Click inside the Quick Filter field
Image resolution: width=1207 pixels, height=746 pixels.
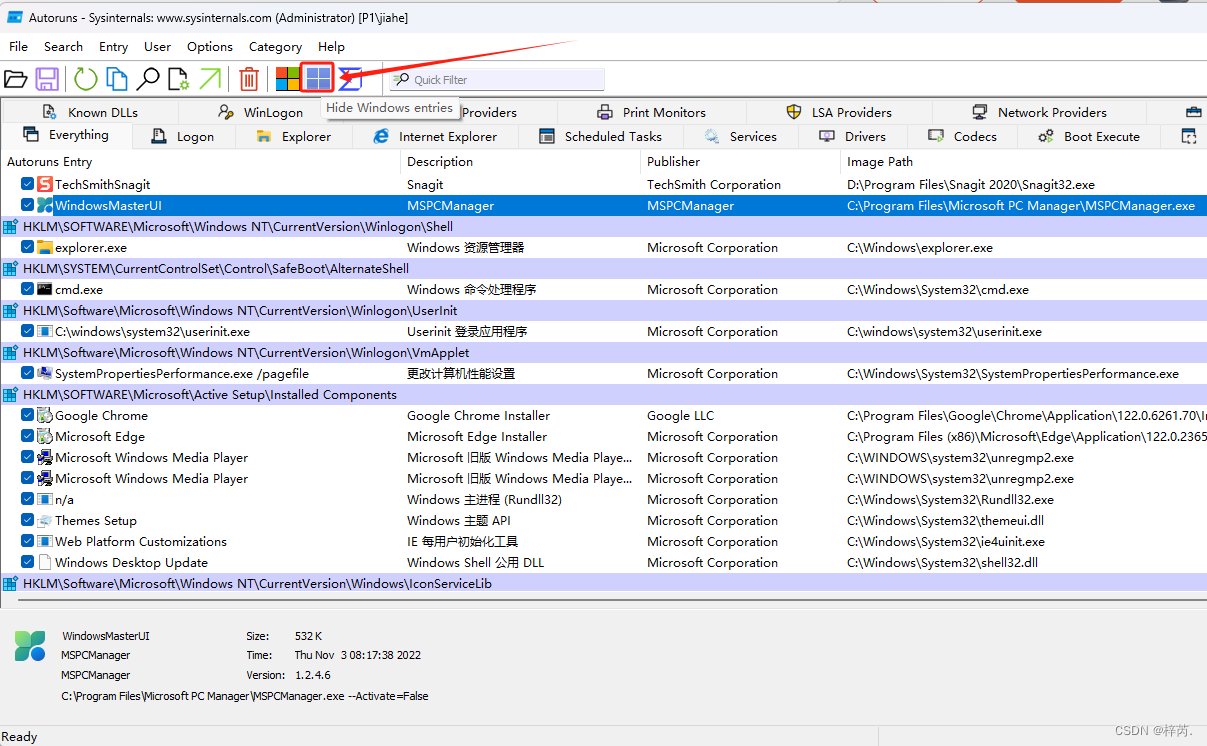pyautogui.click(x=495, y=78)
